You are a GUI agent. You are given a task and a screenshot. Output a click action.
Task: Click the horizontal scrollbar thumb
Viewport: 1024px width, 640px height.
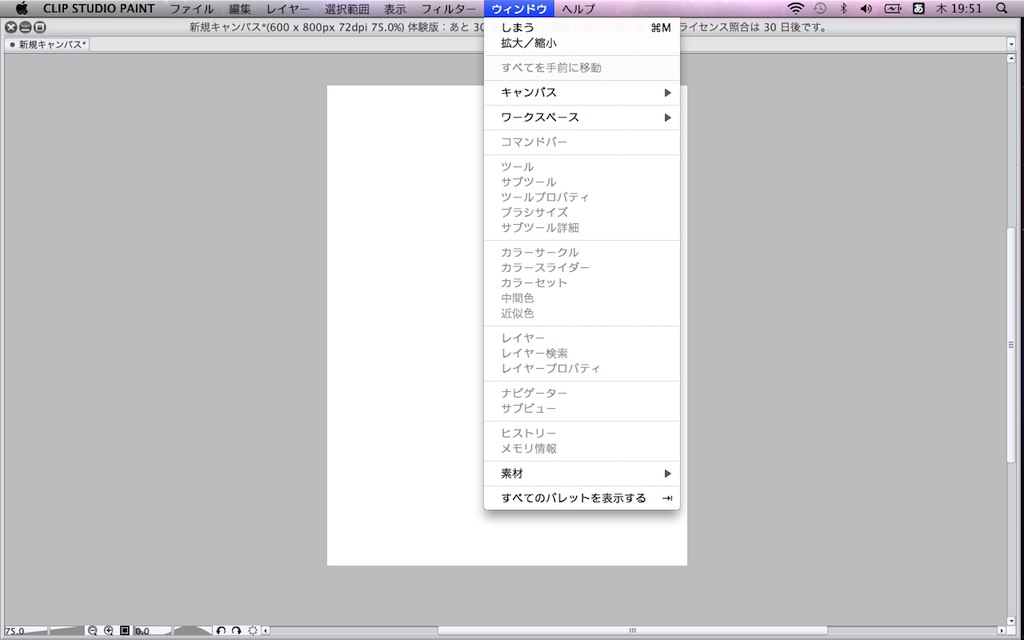tap(632, 631)
